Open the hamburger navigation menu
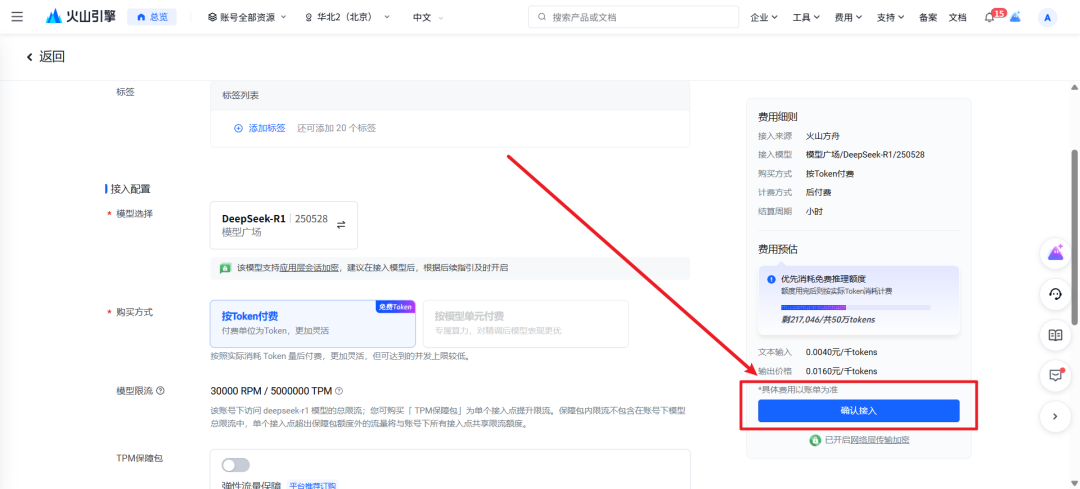Image resolution: width=1080 pixels, height=489 pixels. (x=17, y=17)
